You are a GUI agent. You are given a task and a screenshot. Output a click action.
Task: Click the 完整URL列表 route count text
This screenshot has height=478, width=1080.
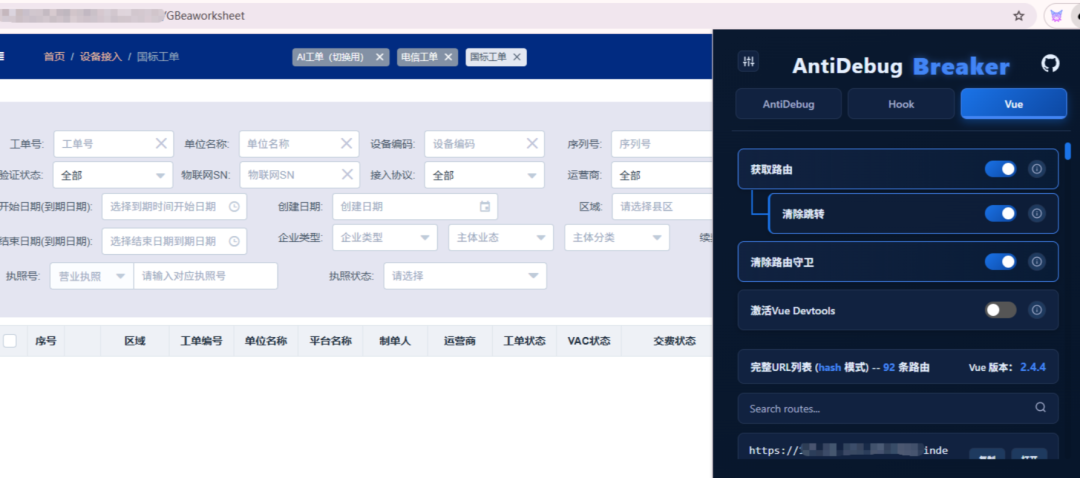click(840, 367)
